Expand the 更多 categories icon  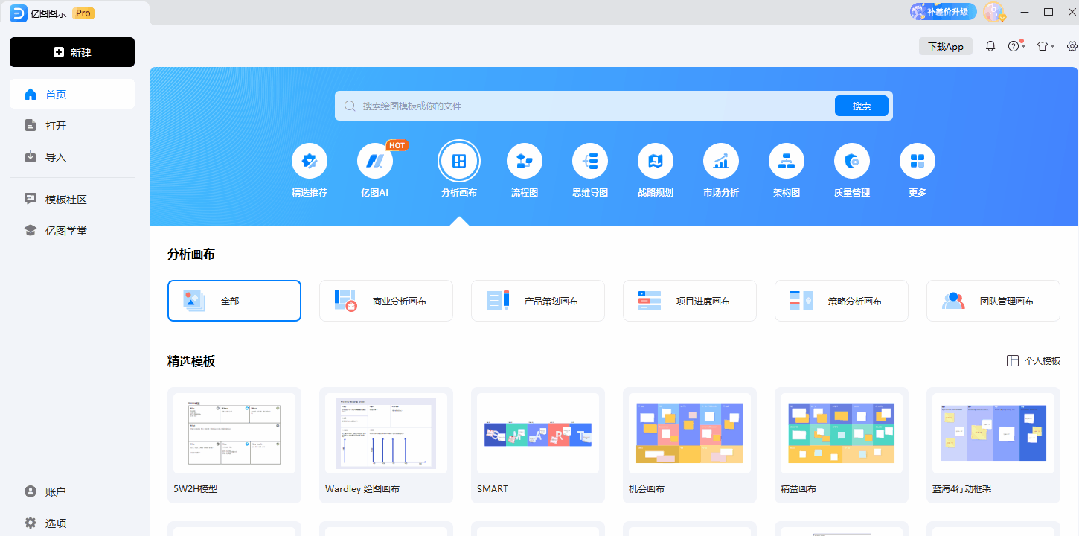[917, 161]
